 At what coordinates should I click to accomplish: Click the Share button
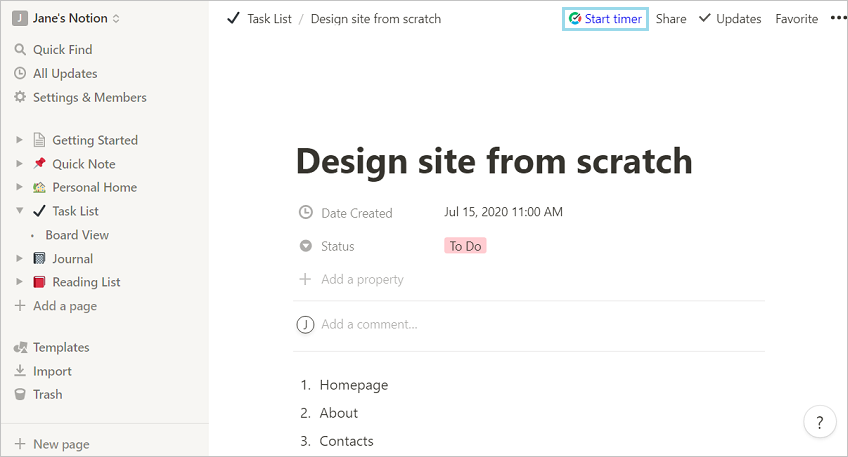pos(671,18)
